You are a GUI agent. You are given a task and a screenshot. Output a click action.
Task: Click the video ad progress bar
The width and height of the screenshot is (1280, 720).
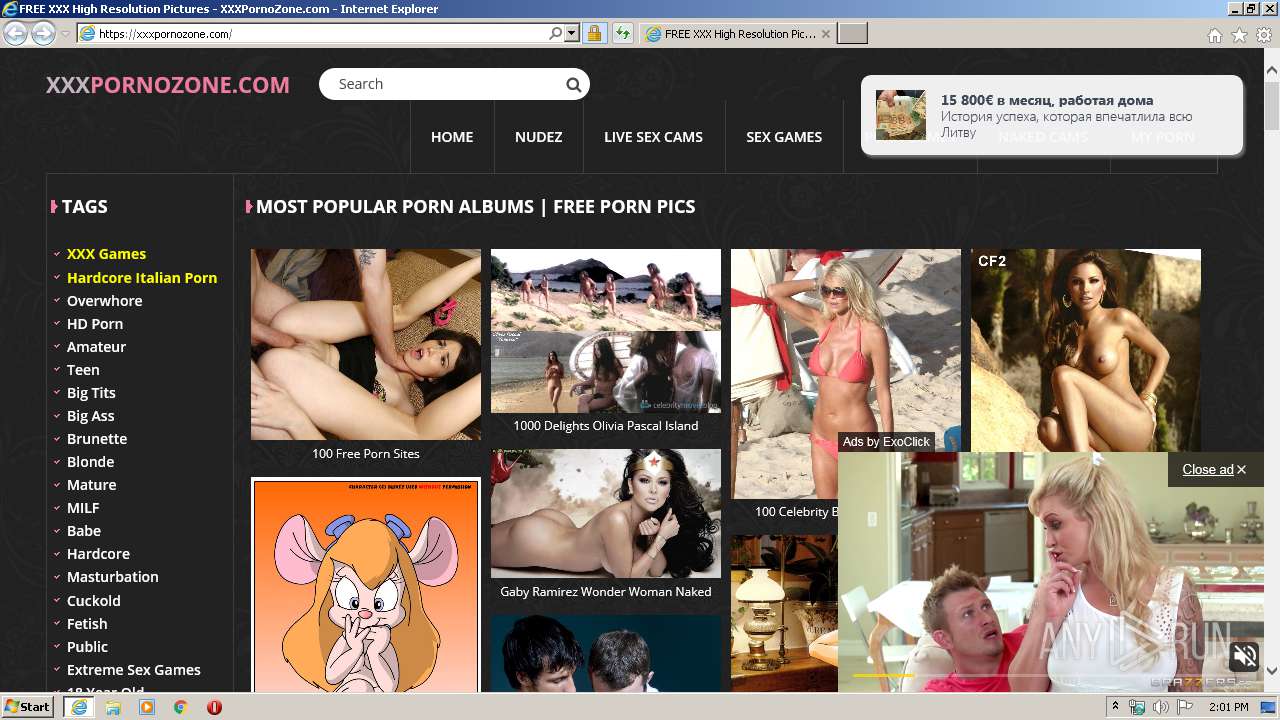(1051, 676)
